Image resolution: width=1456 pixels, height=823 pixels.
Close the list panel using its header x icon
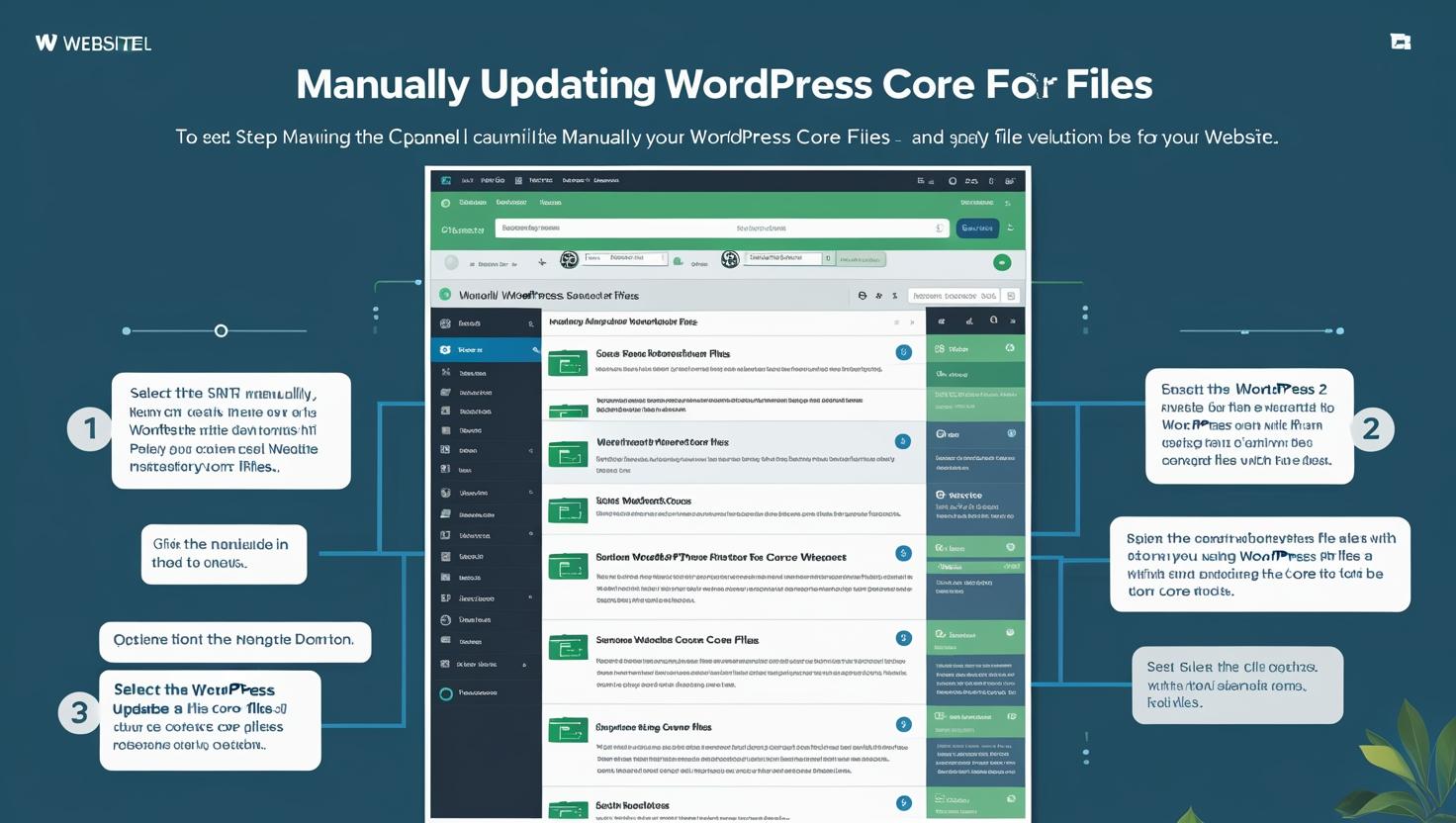pyautogui.click(x=912, y=322)
